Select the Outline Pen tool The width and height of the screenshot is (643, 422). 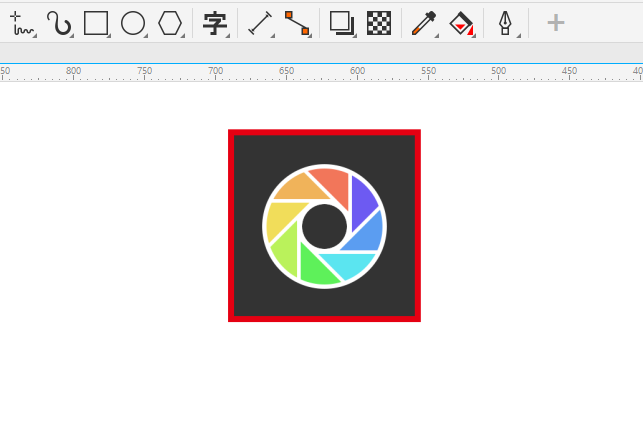[x=506, y=23]
